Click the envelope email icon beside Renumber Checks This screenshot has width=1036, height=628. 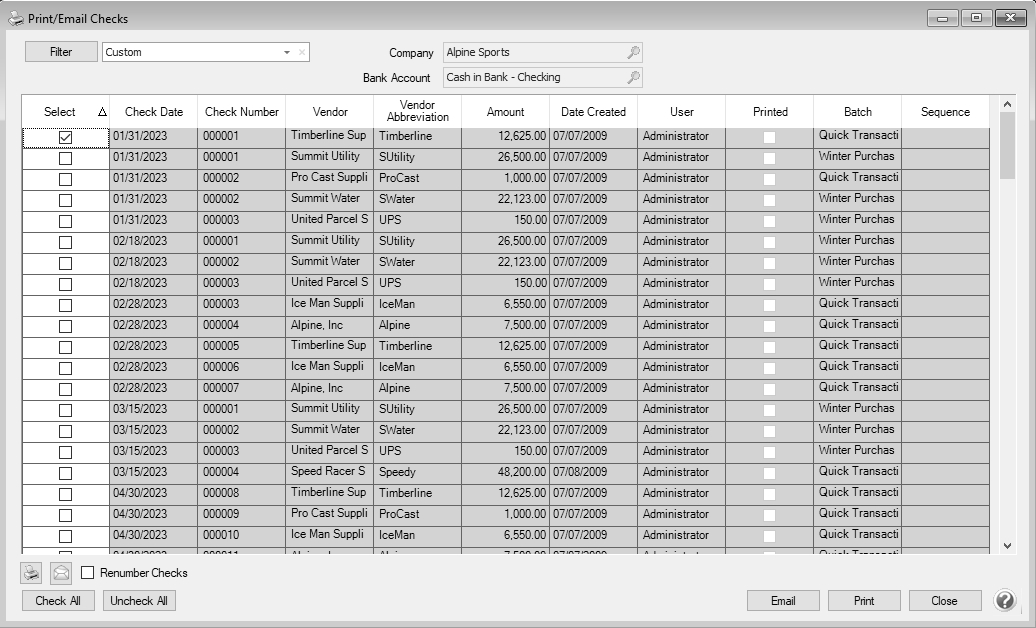pos(61,573)
